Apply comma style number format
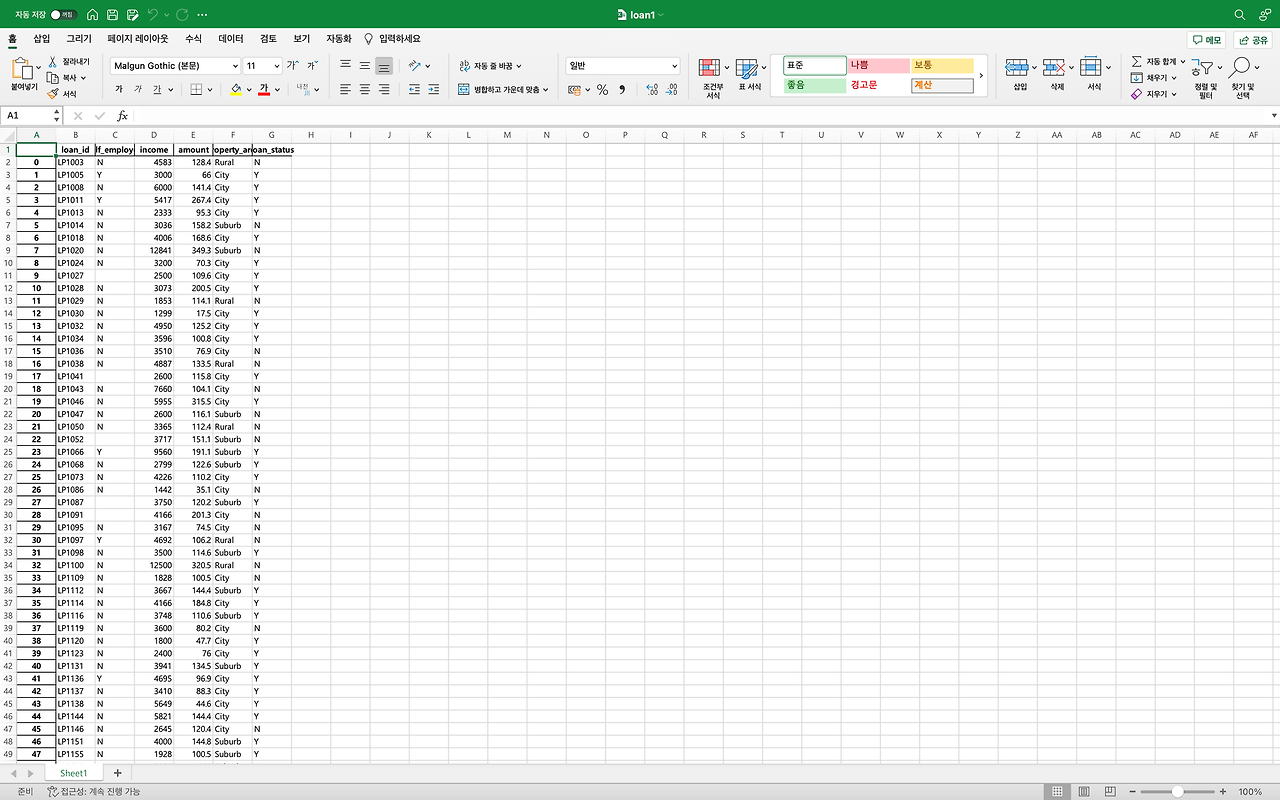 [x=622, y=89]
